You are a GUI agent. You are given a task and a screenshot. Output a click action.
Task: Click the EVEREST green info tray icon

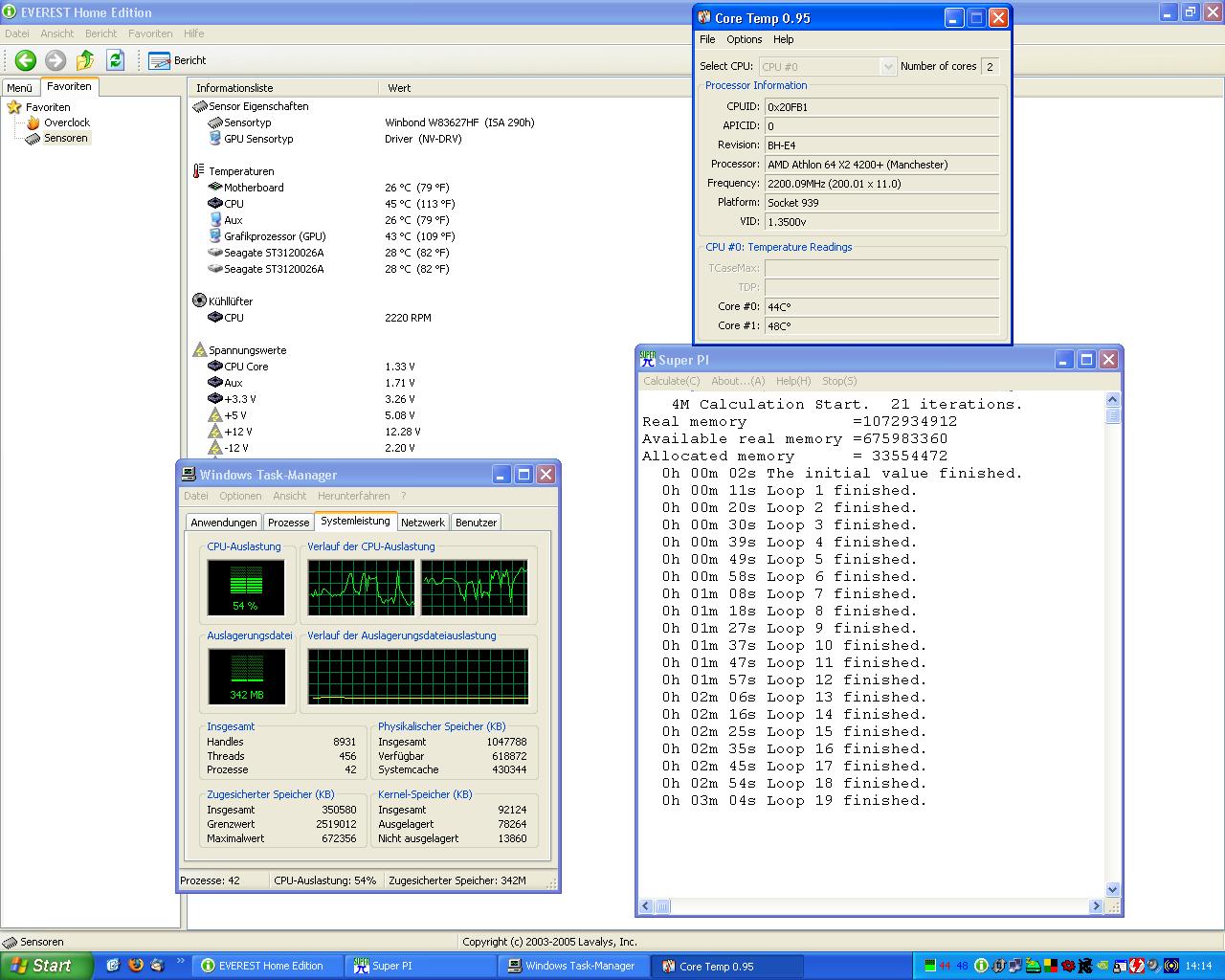[x=981, y=966]
